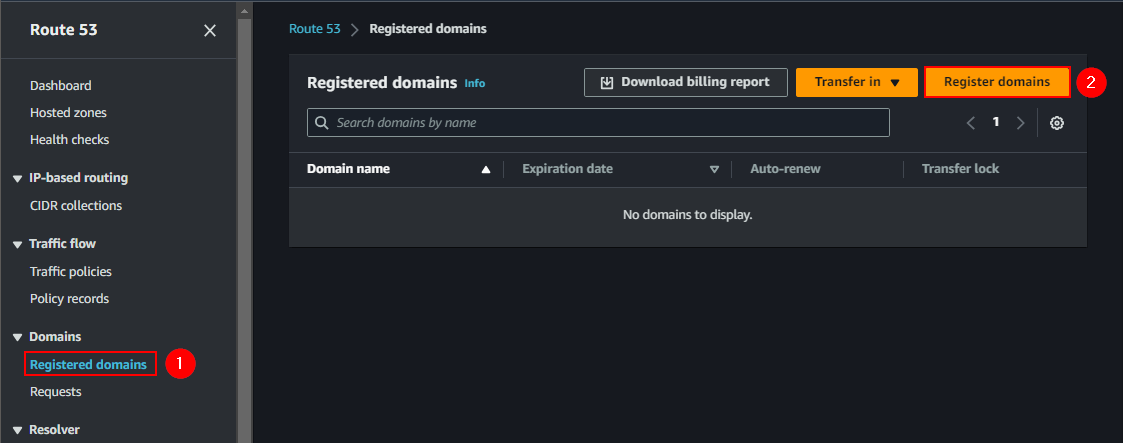Click Route 53 breadcrumb link
The width and height of the screenshot is (1123, 443).
click(314, 29)
